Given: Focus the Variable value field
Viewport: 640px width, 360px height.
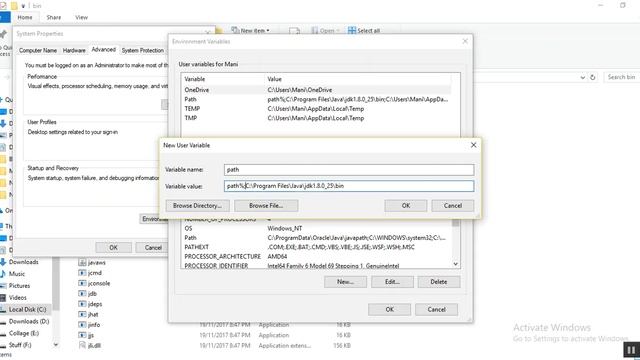Looking at the screenshot, I should click(349, 186).
